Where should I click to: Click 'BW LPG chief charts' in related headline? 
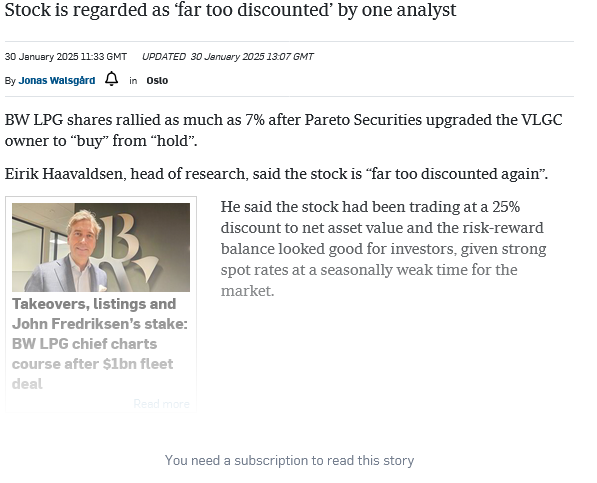[84, 344]
